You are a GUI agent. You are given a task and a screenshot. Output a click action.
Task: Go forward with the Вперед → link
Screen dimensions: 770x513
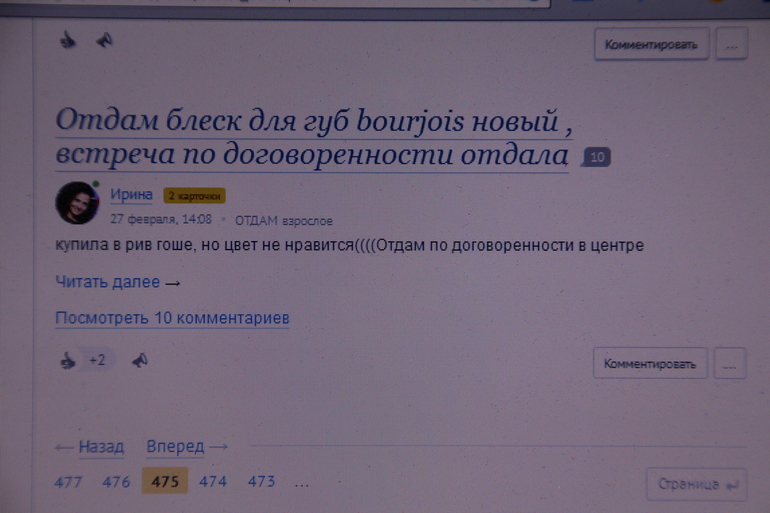[187, 446]
